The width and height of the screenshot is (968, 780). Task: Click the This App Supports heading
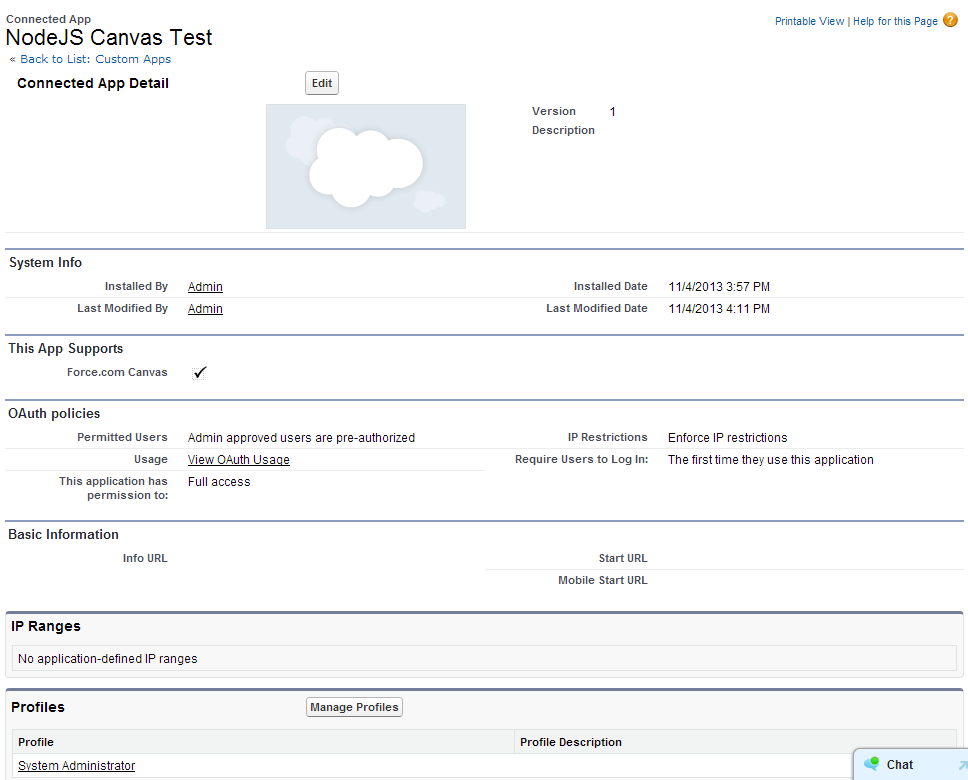[x=65, y=349]
